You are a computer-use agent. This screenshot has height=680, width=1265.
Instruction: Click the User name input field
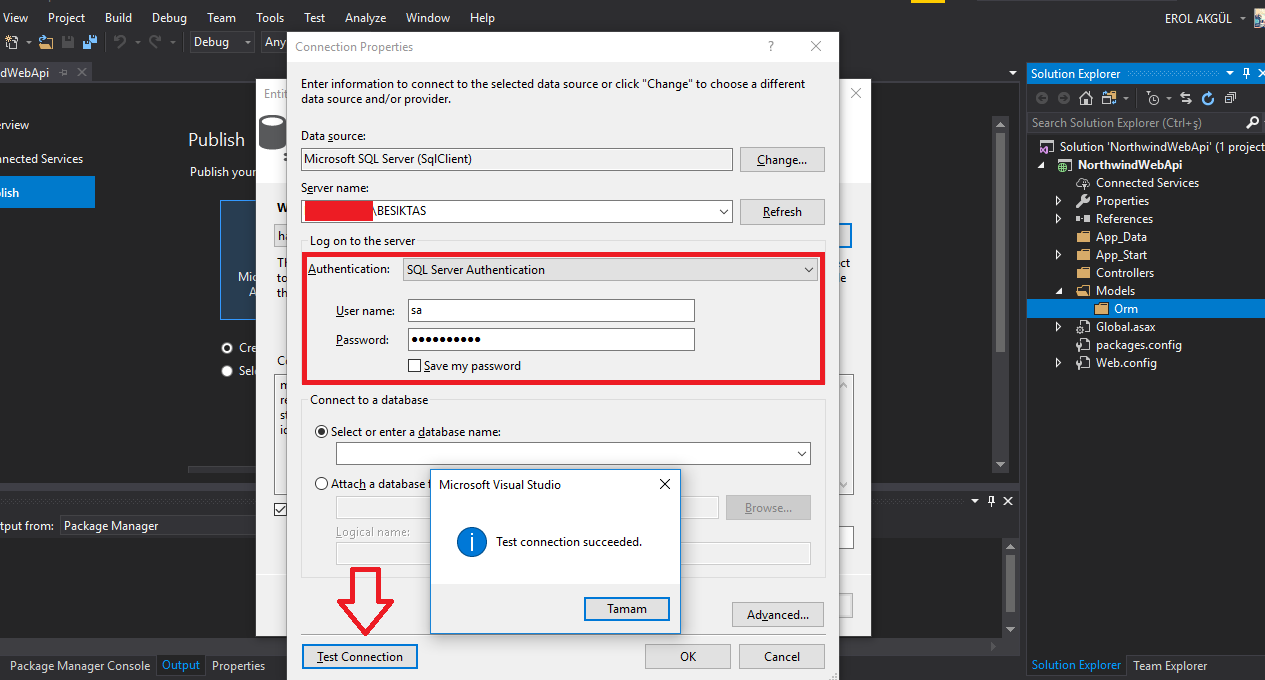(550, 311)
